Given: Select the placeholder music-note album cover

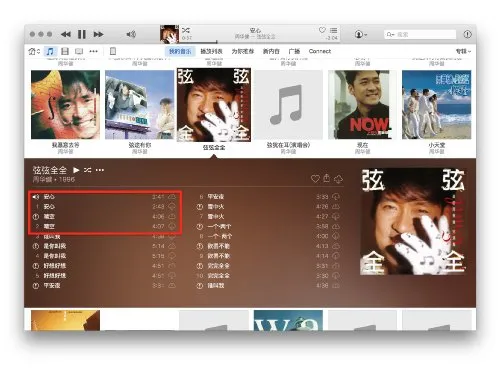Looking at the screenshot, I should (x=288, y=104).
